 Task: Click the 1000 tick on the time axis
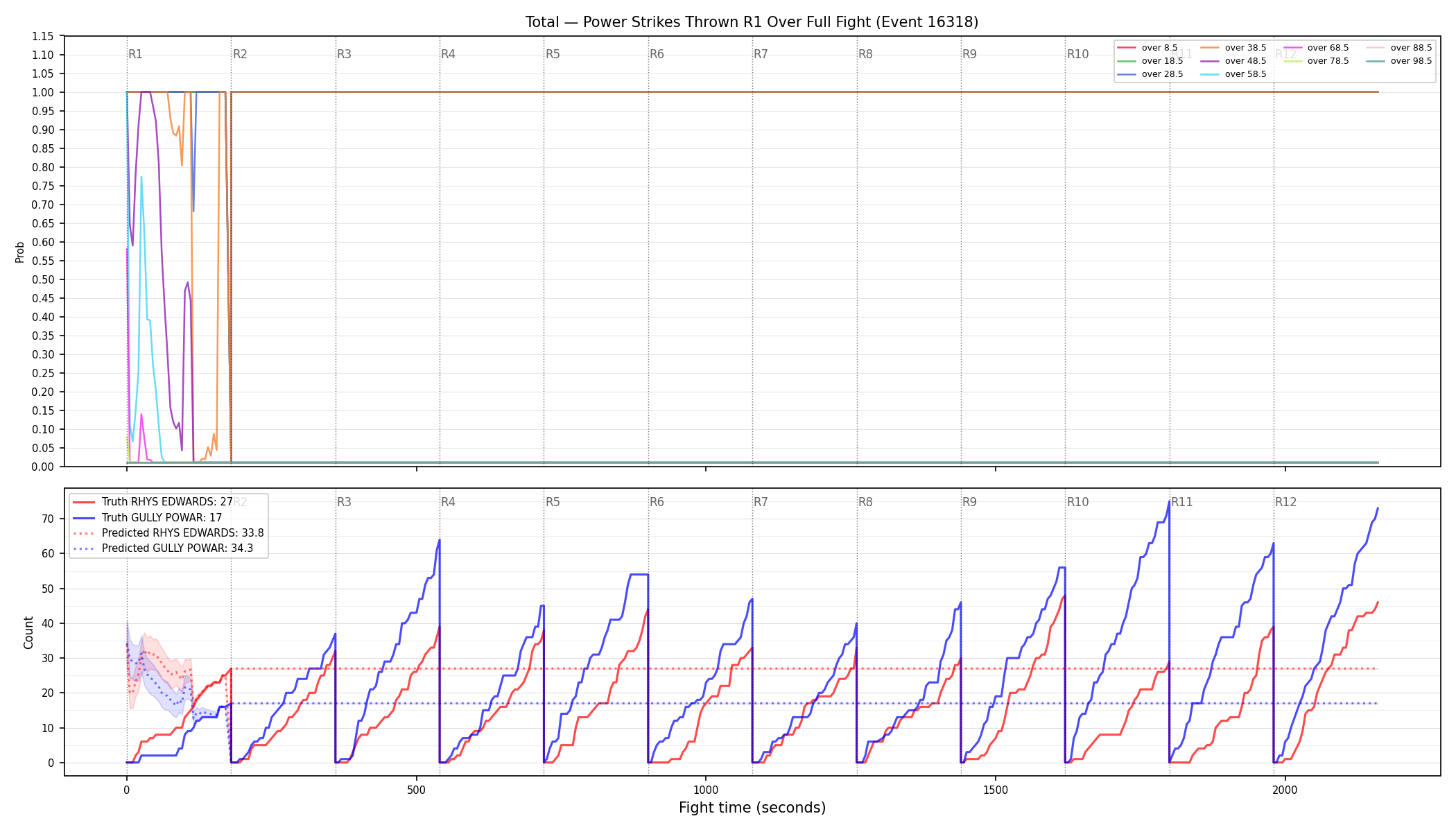tap(706, 790)
